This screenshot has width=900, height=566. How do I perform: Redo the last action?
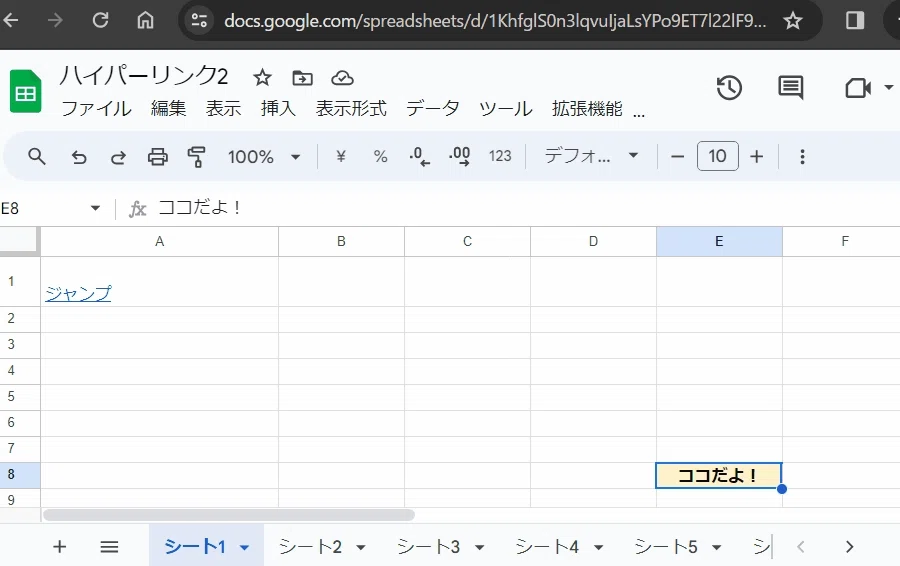(x=118, y=156)
